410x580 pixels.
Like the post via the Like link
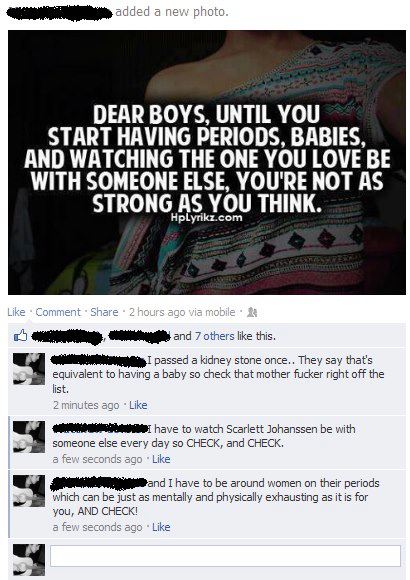click(16, 312)
